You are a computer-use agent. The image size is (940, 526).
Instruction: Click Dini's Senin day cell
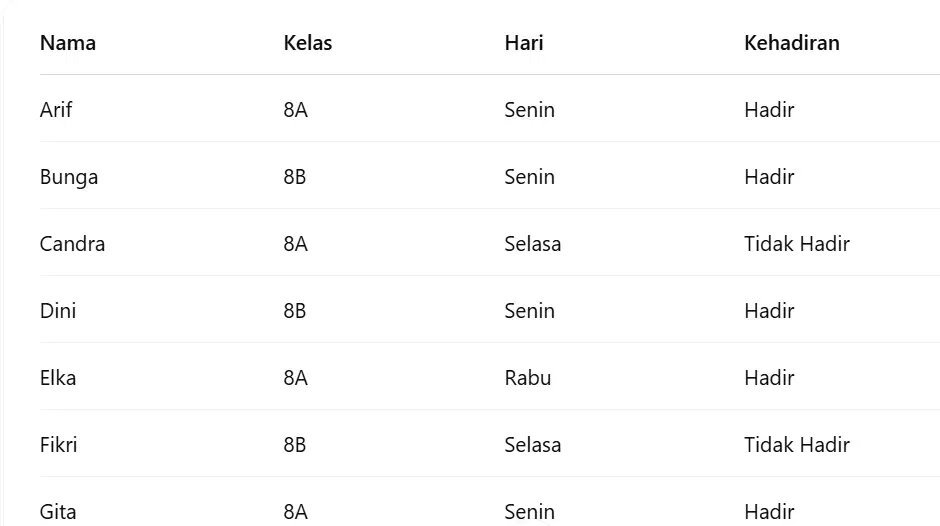[530, 311]
